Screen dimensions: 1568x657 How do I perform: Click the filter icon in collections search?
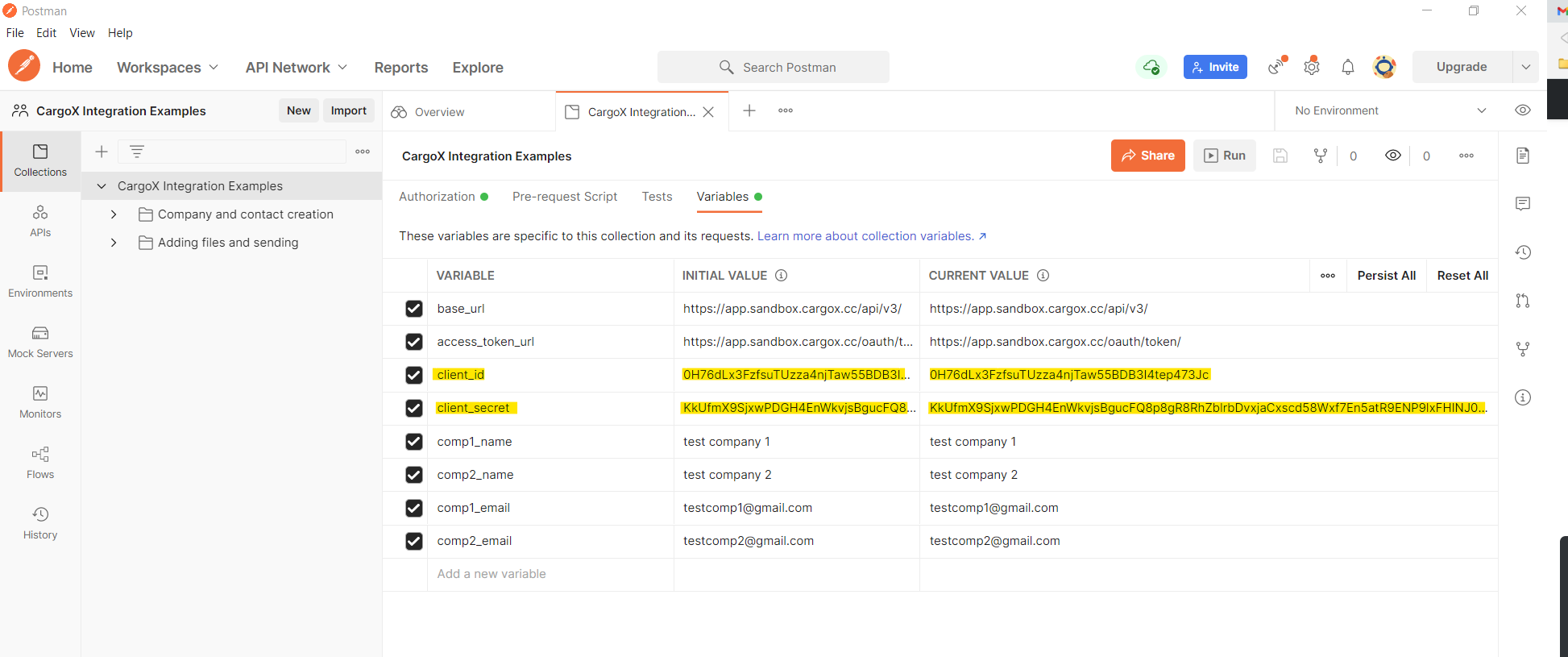click(x=137, y=152)
